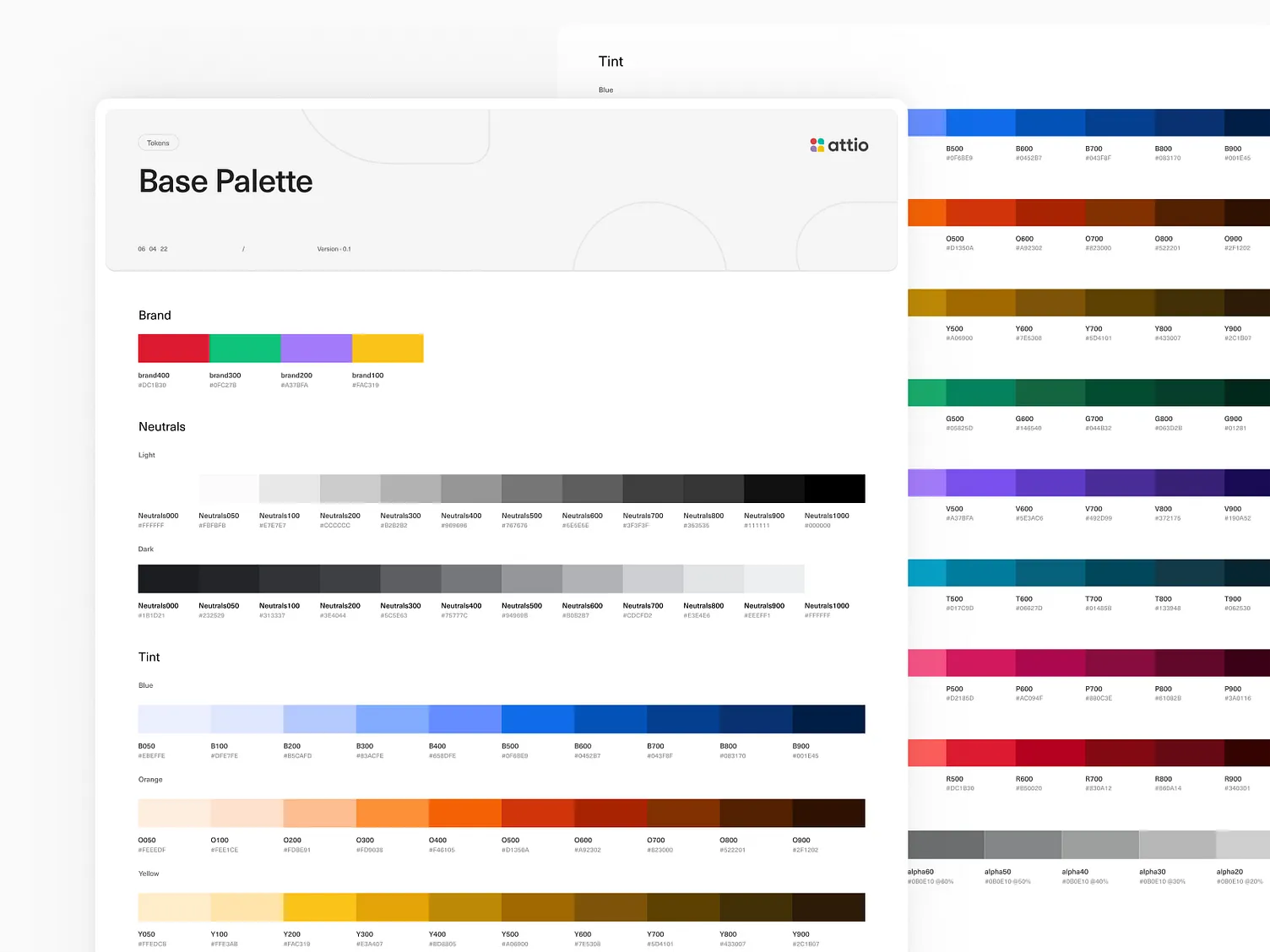Select the Y200 yellow tint swatch
This screenshot has width=1270, height=952.
pyautogui.click(x=319, y=906)
